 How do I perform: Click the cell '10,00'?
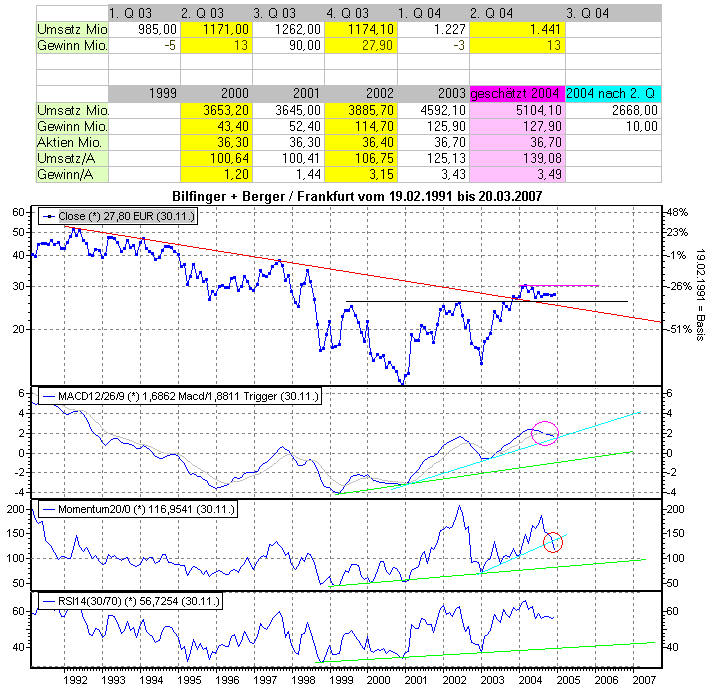[x=613, y=126]
